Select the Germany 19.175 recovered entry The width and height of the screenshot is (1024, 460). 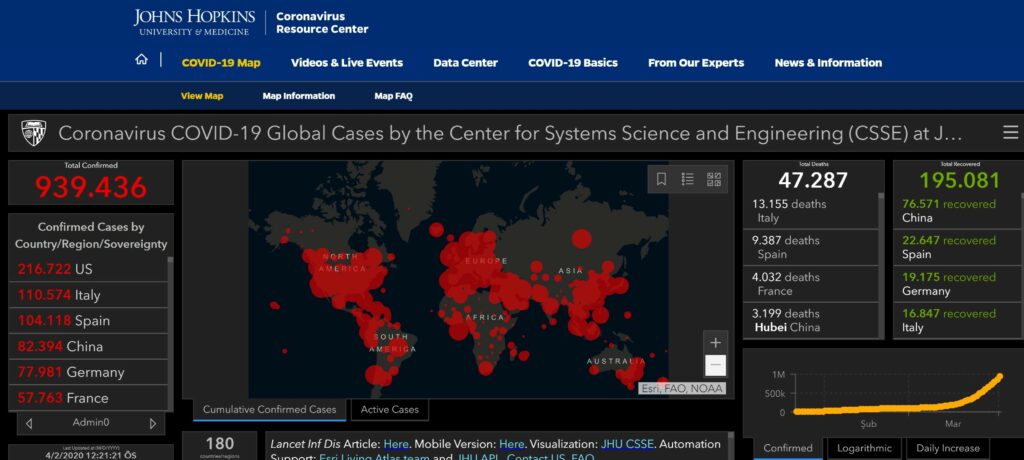click(x=957, y=284)
